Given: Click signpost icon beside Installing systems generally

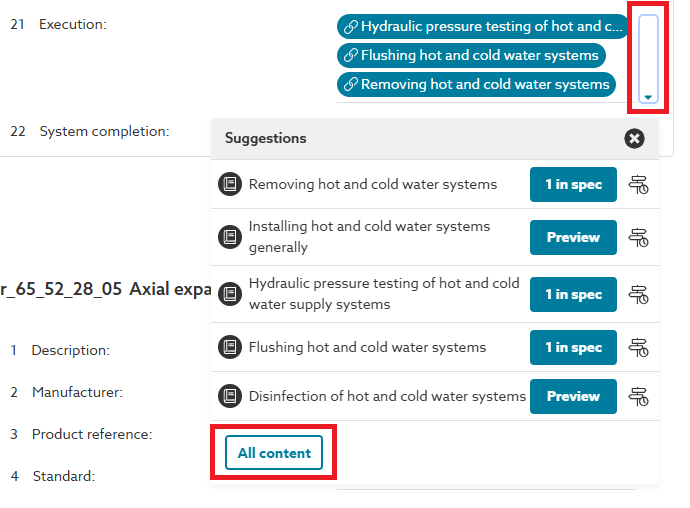Looking at the screenshot, I should (638, 237).
